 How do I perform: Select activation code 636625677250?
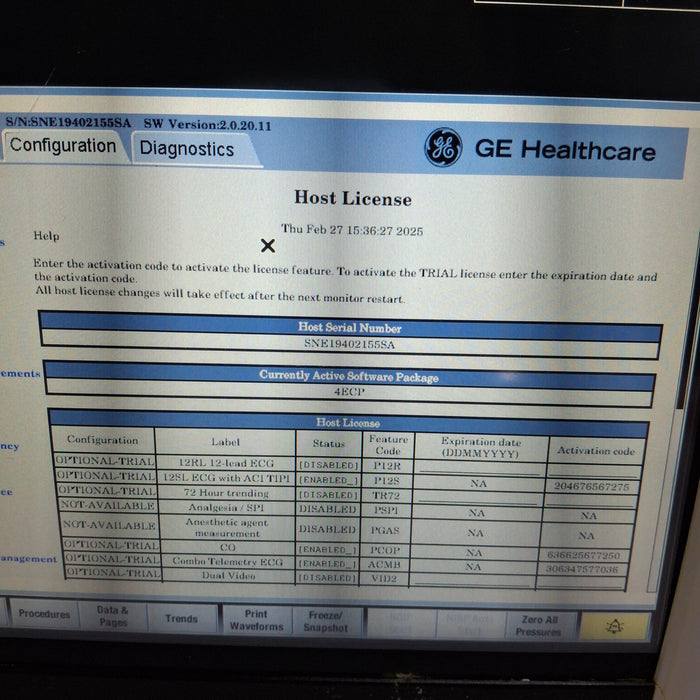[583, 555]
